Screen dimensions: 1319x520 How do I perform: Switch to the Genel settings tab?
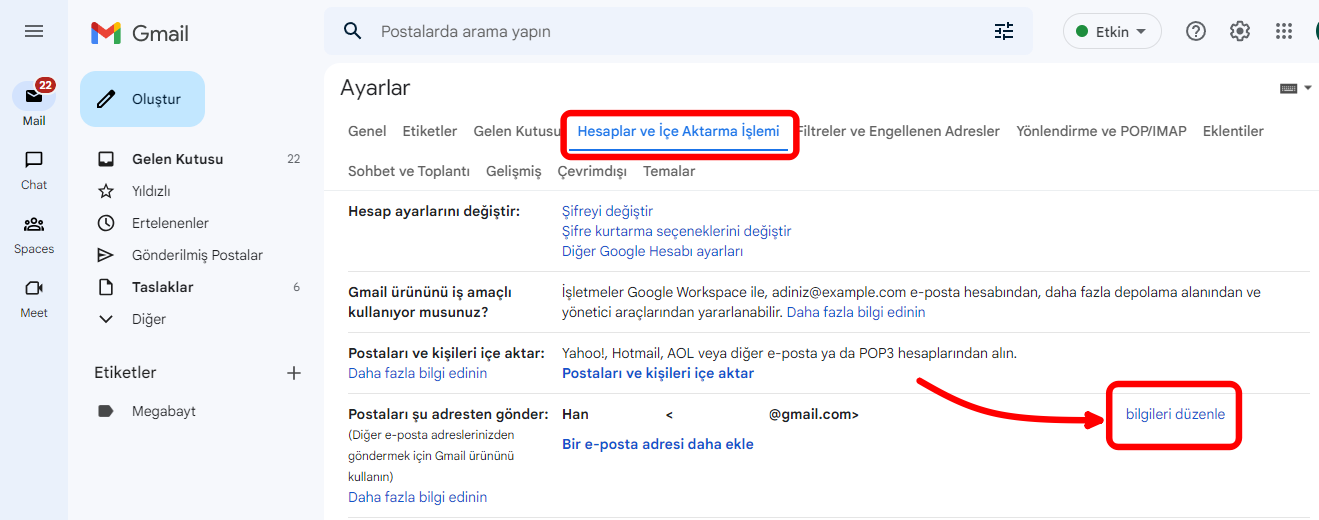[367, 131]
